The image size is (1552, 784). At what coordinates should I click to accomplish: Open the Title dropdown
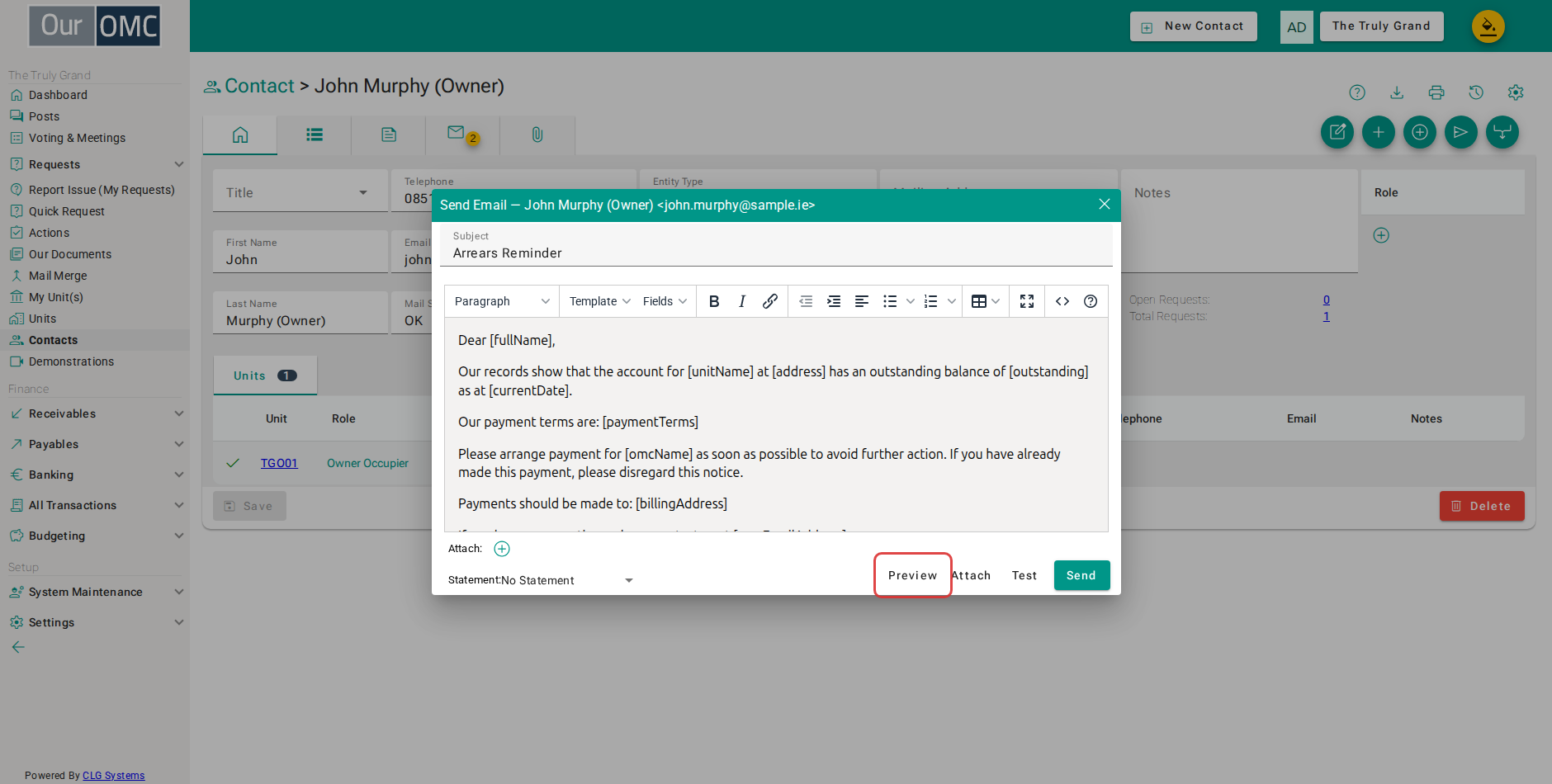[x=300, y=191]
